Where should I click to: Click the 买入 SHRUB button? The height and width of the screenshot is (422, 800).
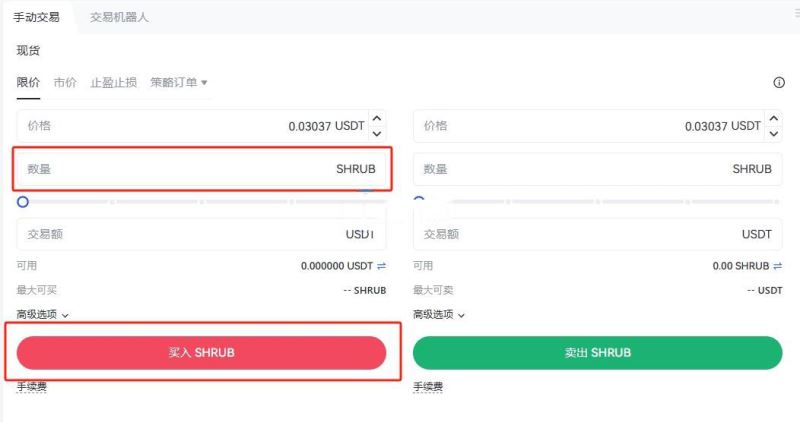[x=201, y=353]
